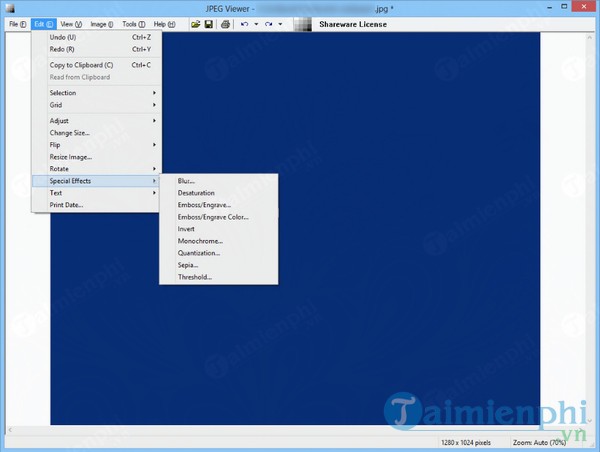This screenshot has width=600, height=452.
Task: Click the pixelated shareware logo icon
Action: click(303, 24)
